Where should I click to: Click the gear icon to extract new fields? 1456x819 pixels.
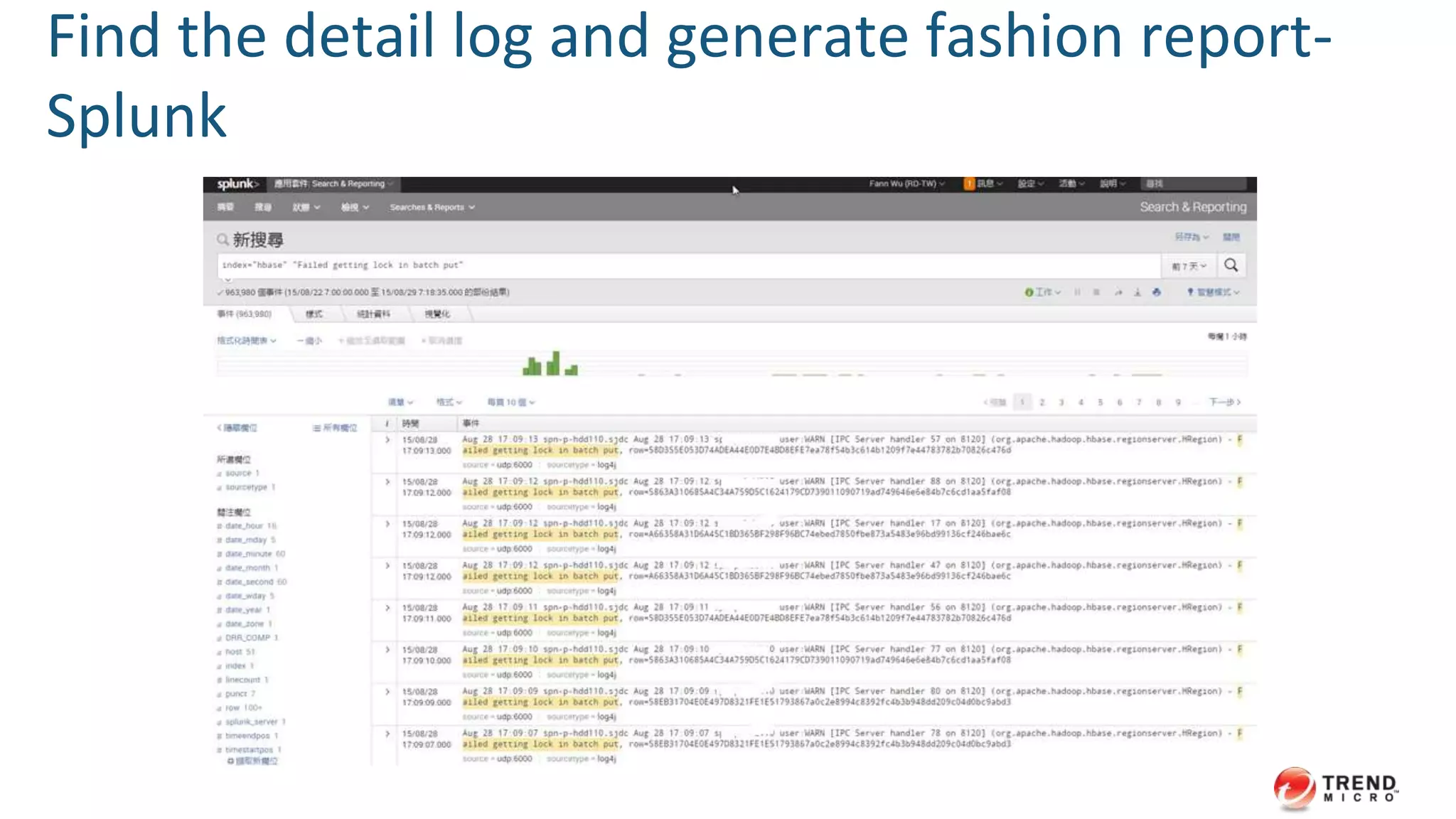(x=231, y=761)
